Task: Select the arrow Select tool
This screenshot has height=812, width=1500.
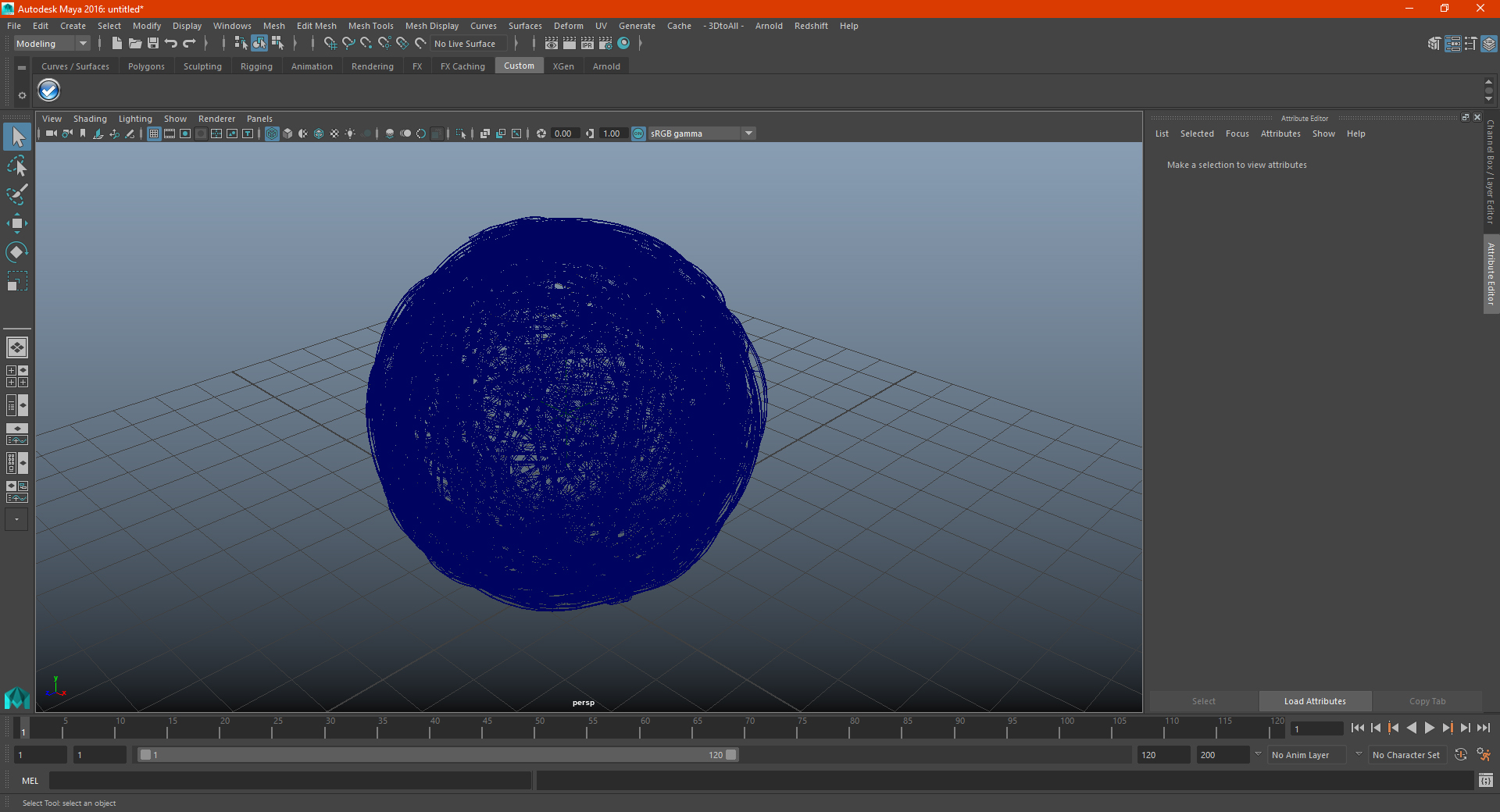Action: 17,137
